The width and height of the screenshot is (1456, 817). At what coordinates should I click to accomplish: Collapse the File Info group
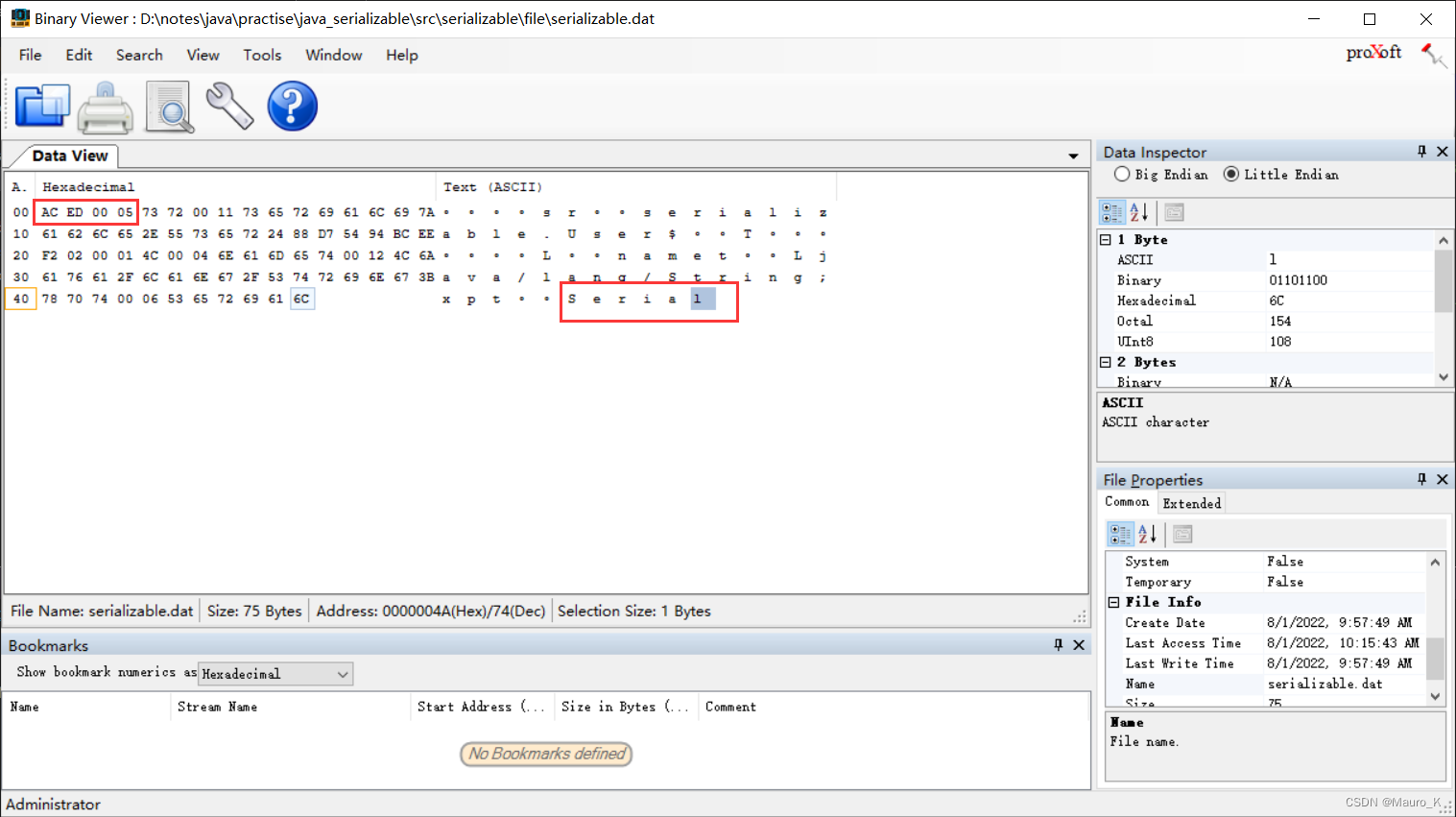click(1114, 602)
